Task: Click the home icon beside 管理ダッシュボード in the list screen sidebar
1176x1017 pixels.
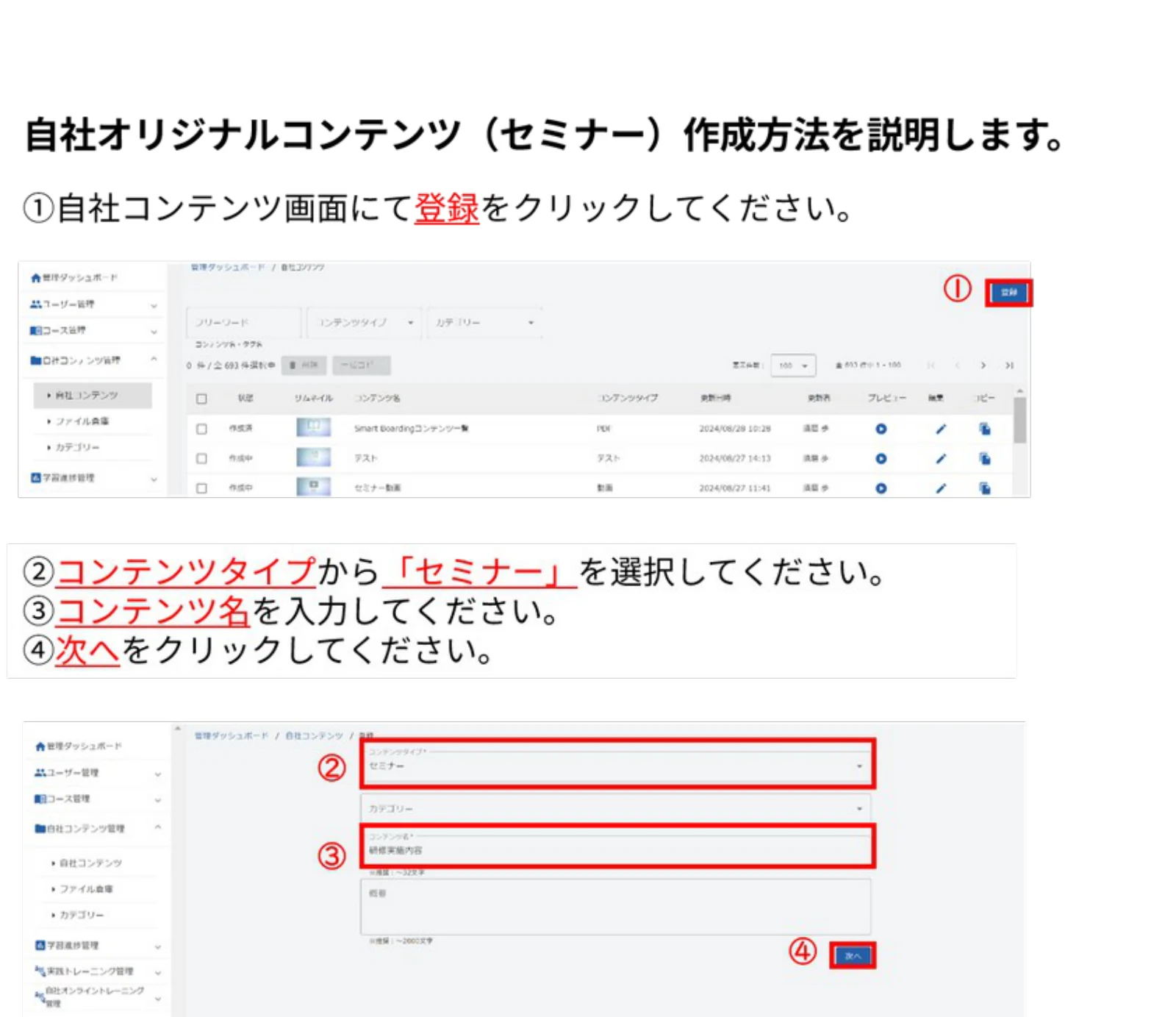Action: pos(35,278)
